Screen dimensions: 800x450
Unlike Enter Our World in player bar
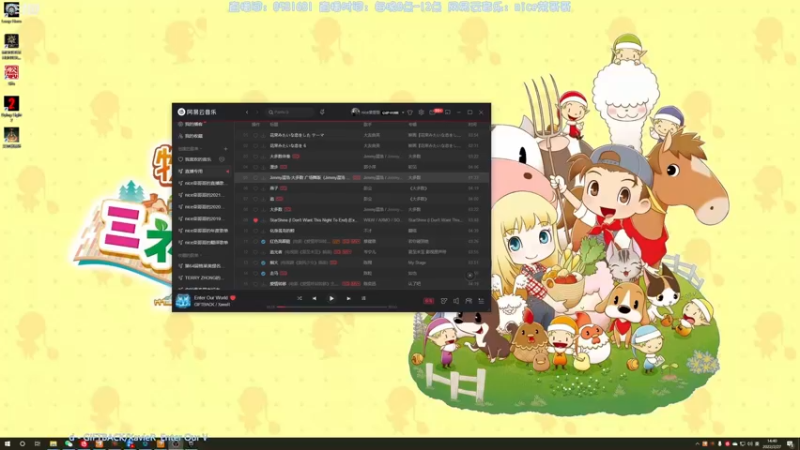click(x=233, y=297)
